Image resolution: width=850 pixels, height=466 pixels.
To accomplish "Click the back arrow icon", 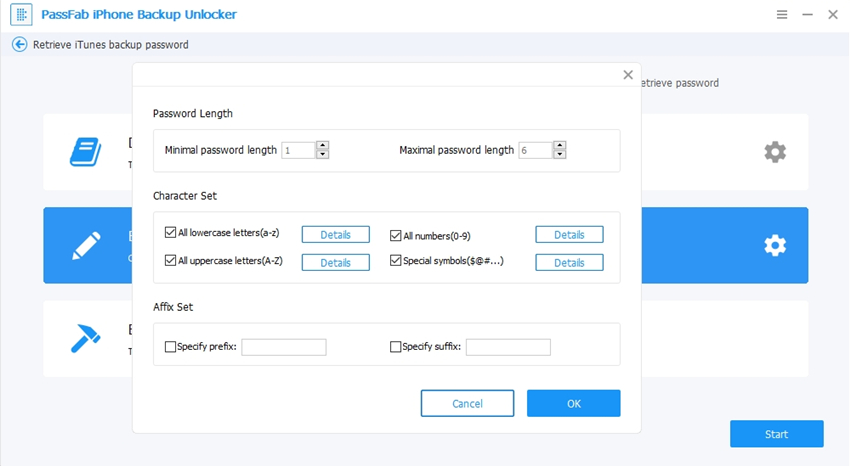I will 19,45.
